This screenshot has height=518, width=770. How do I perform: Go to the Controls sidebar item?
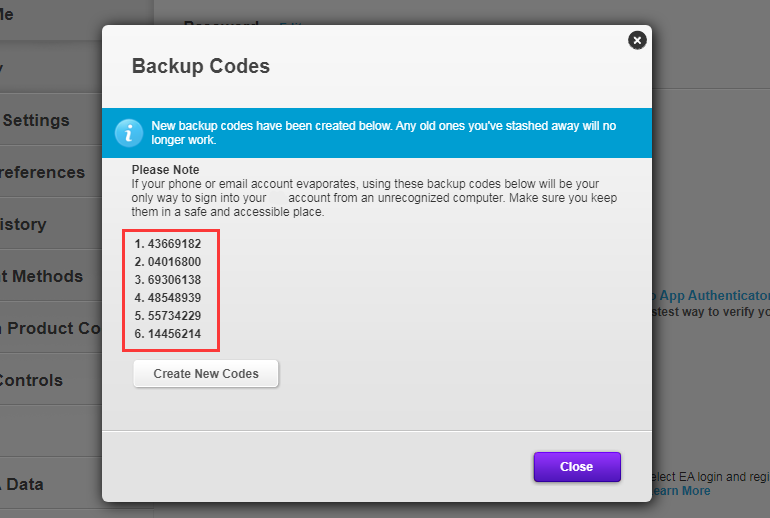[32, 381]
